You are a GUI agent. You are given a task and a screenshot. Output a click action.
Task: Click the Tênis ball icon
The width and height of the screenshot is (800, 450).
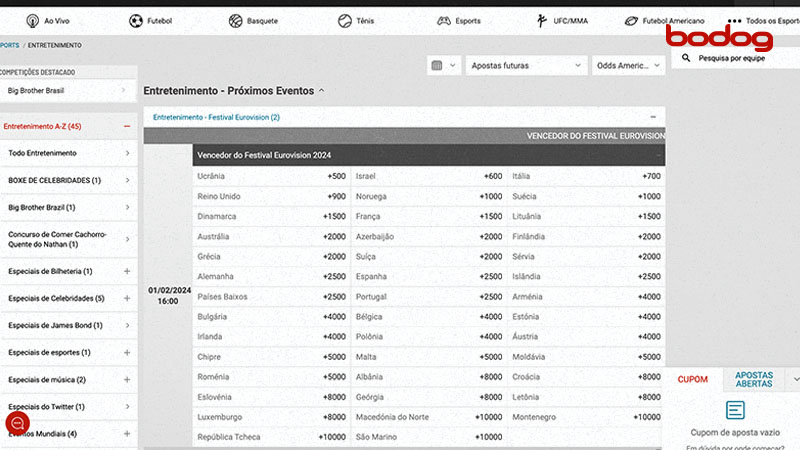click(x=345, y=20)
